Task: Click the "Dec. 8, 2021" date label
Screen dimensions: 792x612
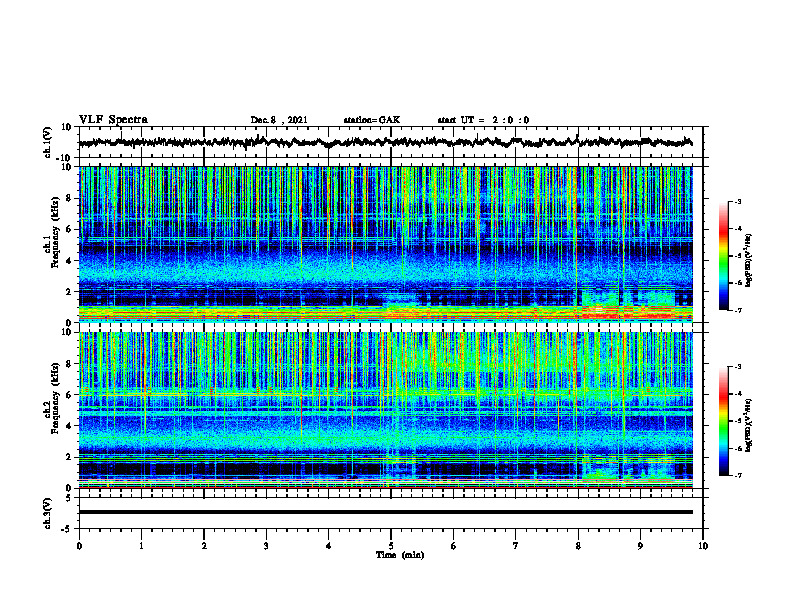Action: coord(279,120)
